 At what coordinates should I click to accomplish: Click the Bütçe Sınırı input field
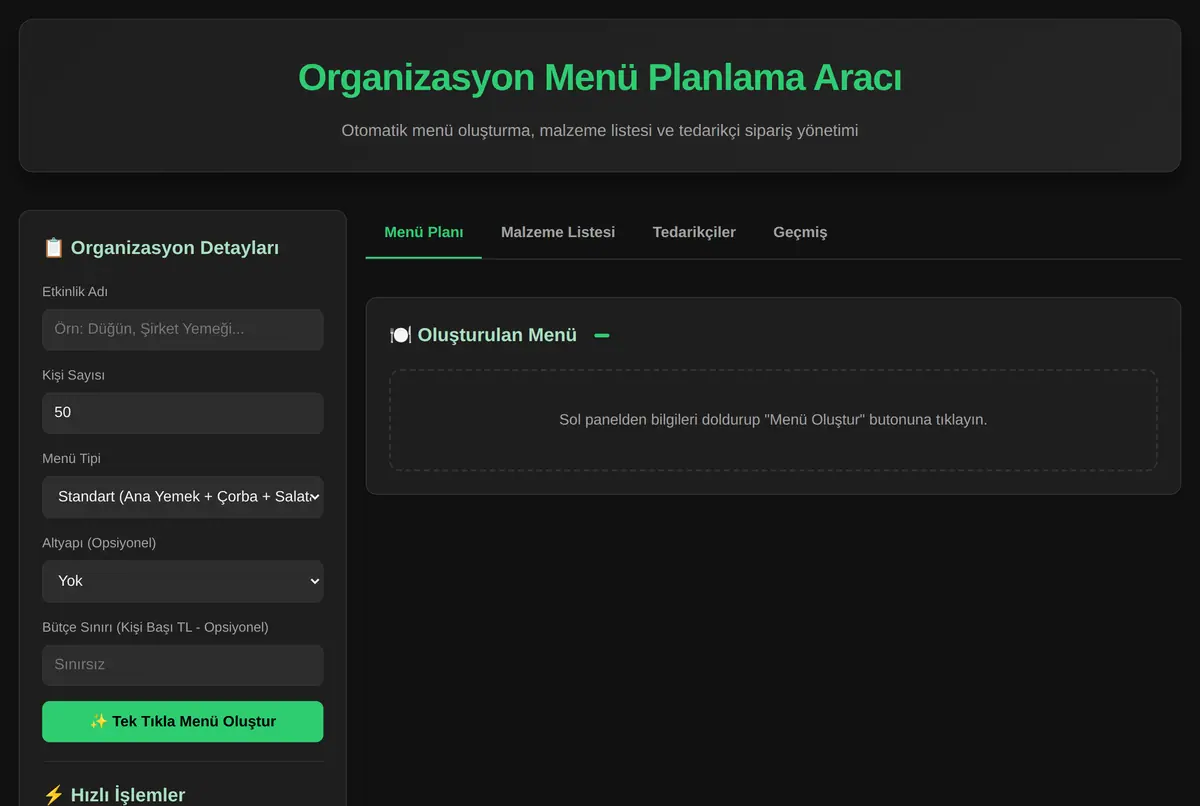tap(183, 665)
